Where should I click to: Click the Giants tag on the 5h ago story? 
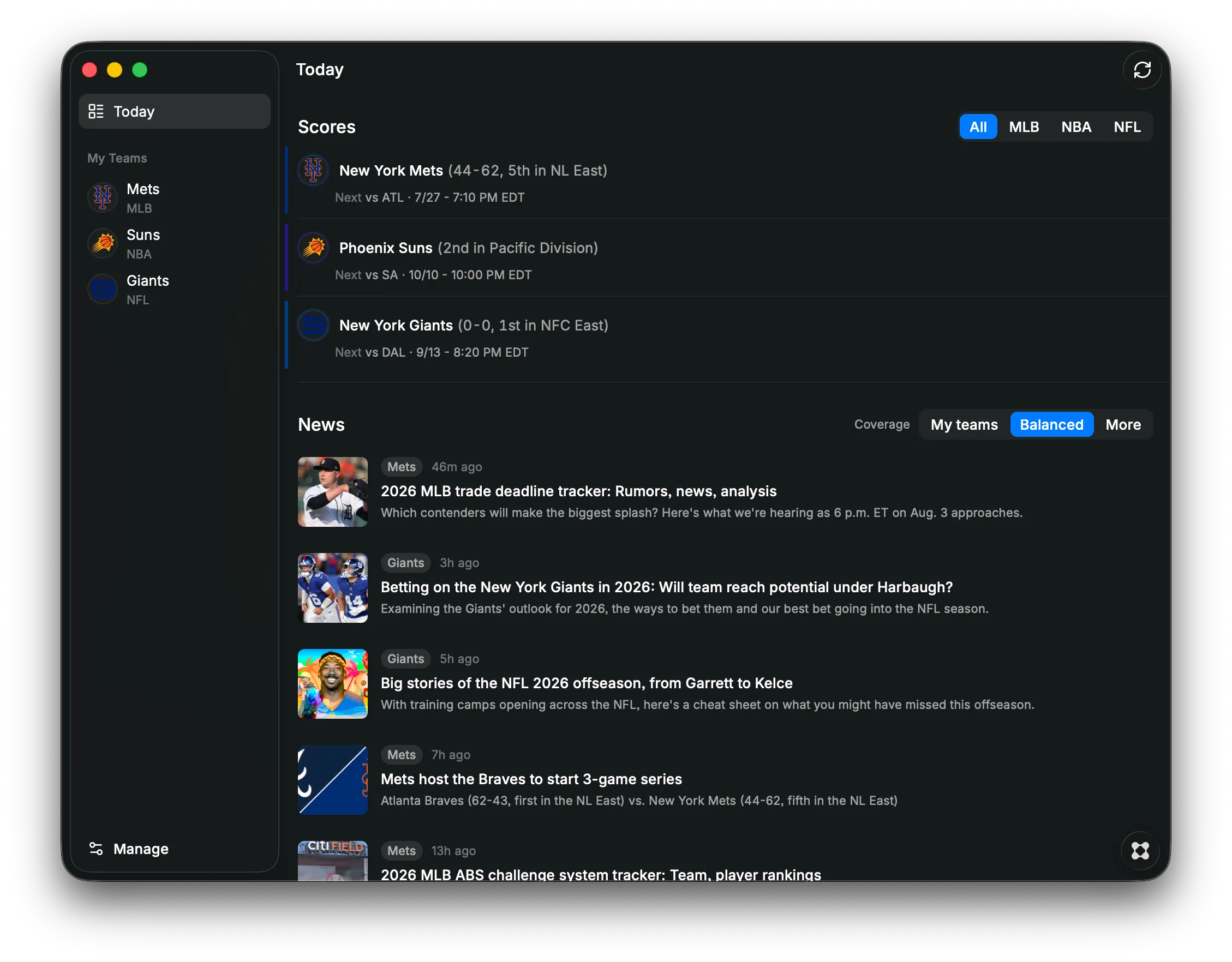(x=405, y=659)
